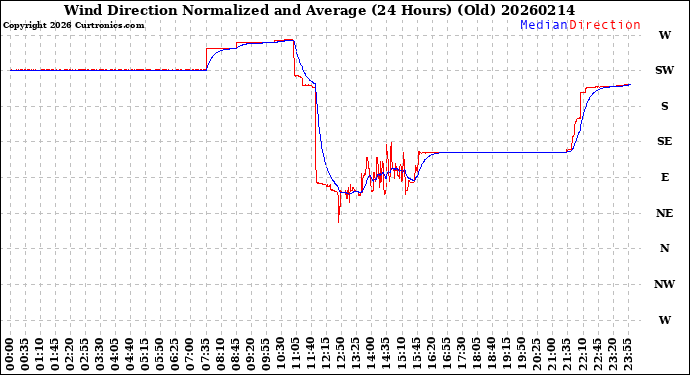Click the 04:05 time axis label
The image size is (690, 375).
(x=115, y=355)
